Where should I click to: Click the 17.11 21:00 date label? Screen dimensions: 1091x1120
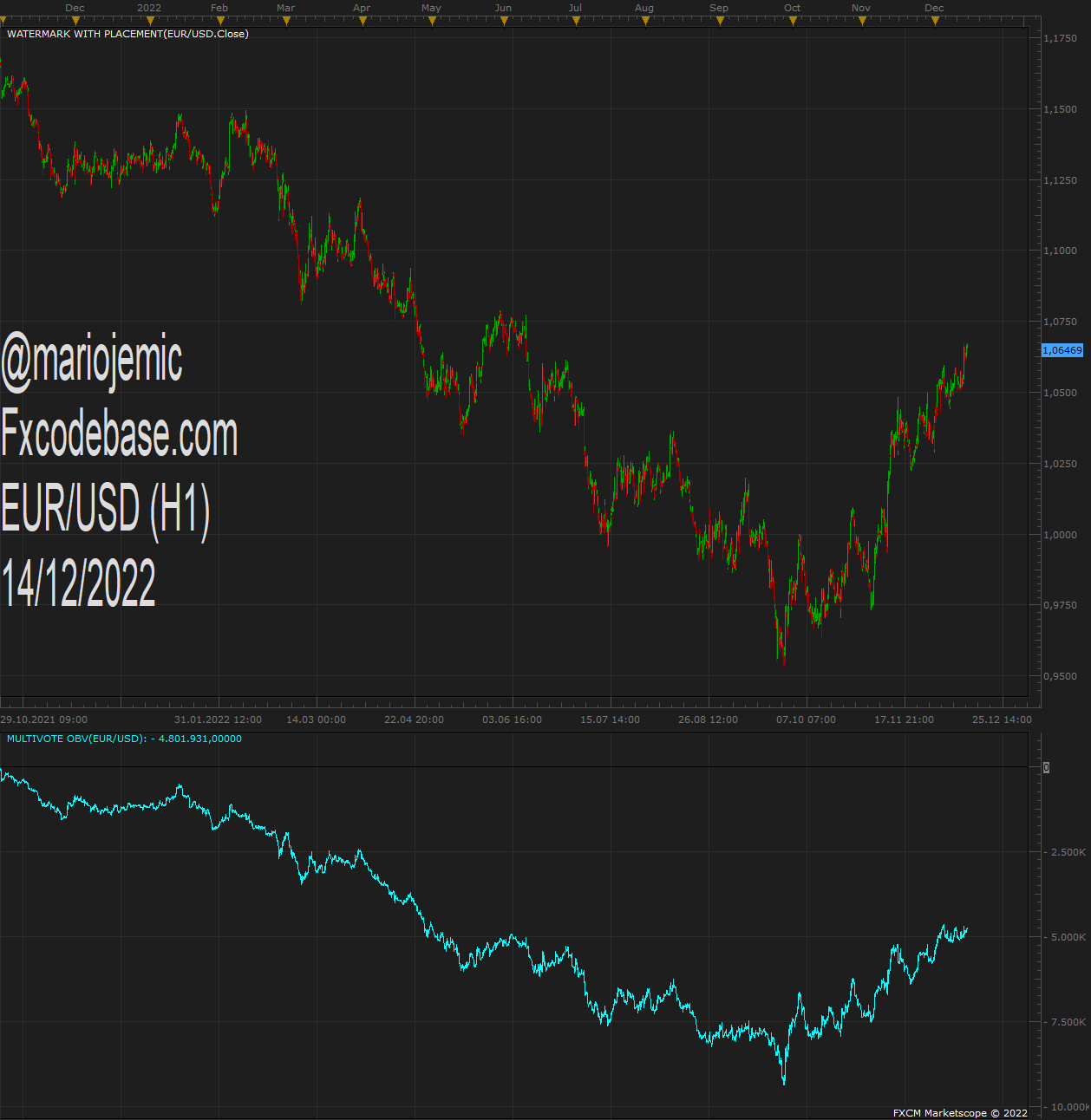click(x=904, y=720)
